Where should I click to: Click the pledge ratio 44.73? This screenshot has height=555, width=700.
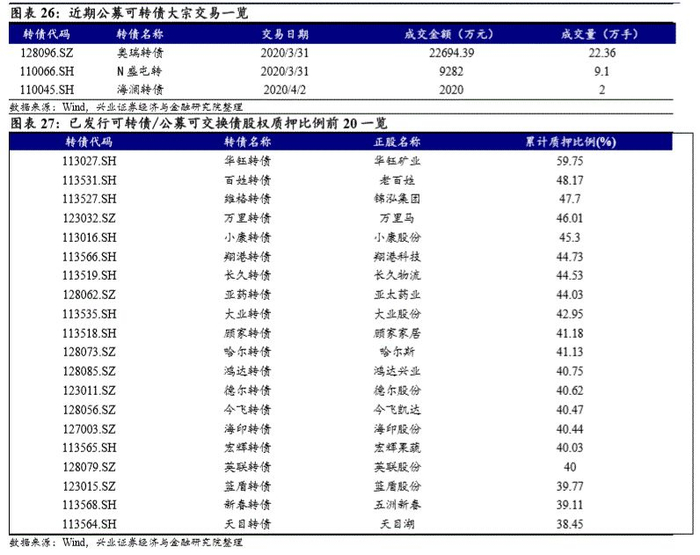point(570,257)
